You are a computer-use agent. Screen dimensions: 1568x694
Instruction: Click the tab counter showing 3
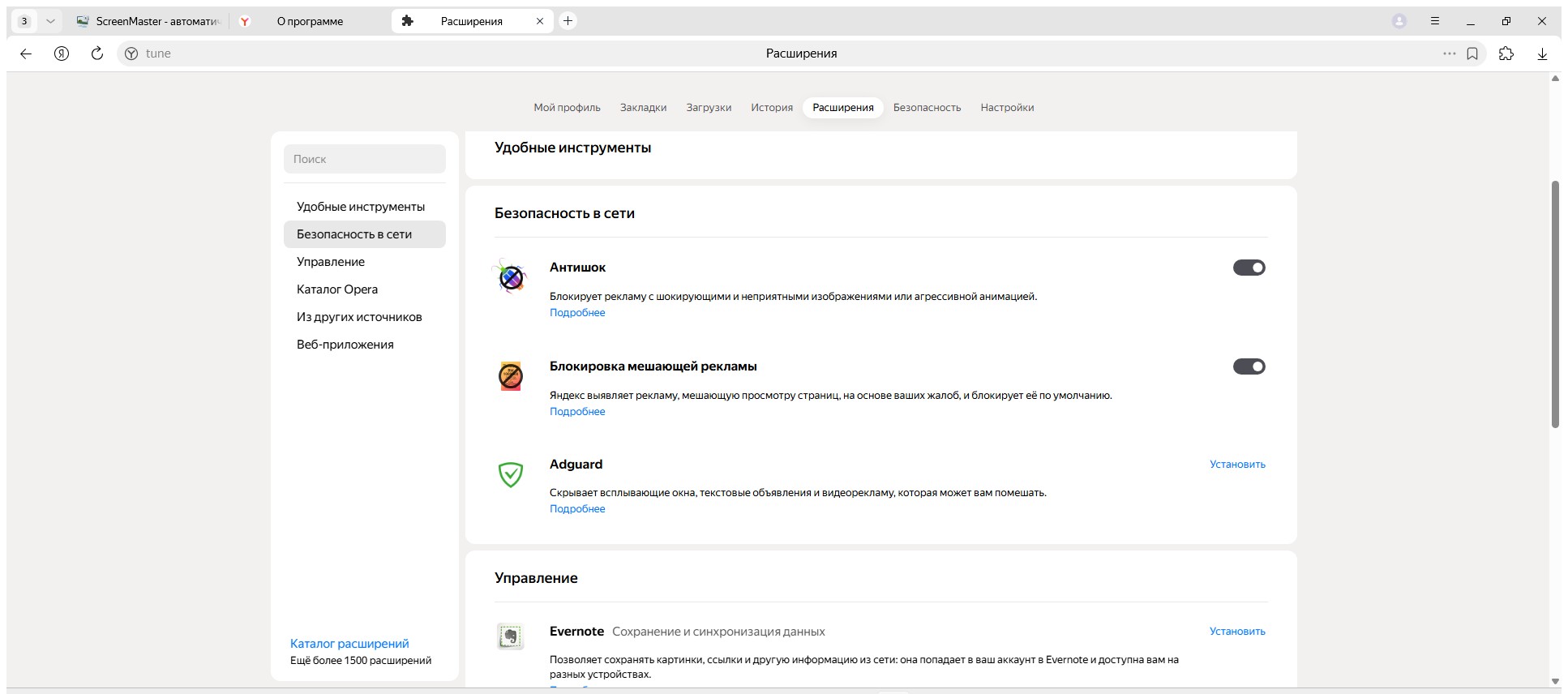click(24, 21)
